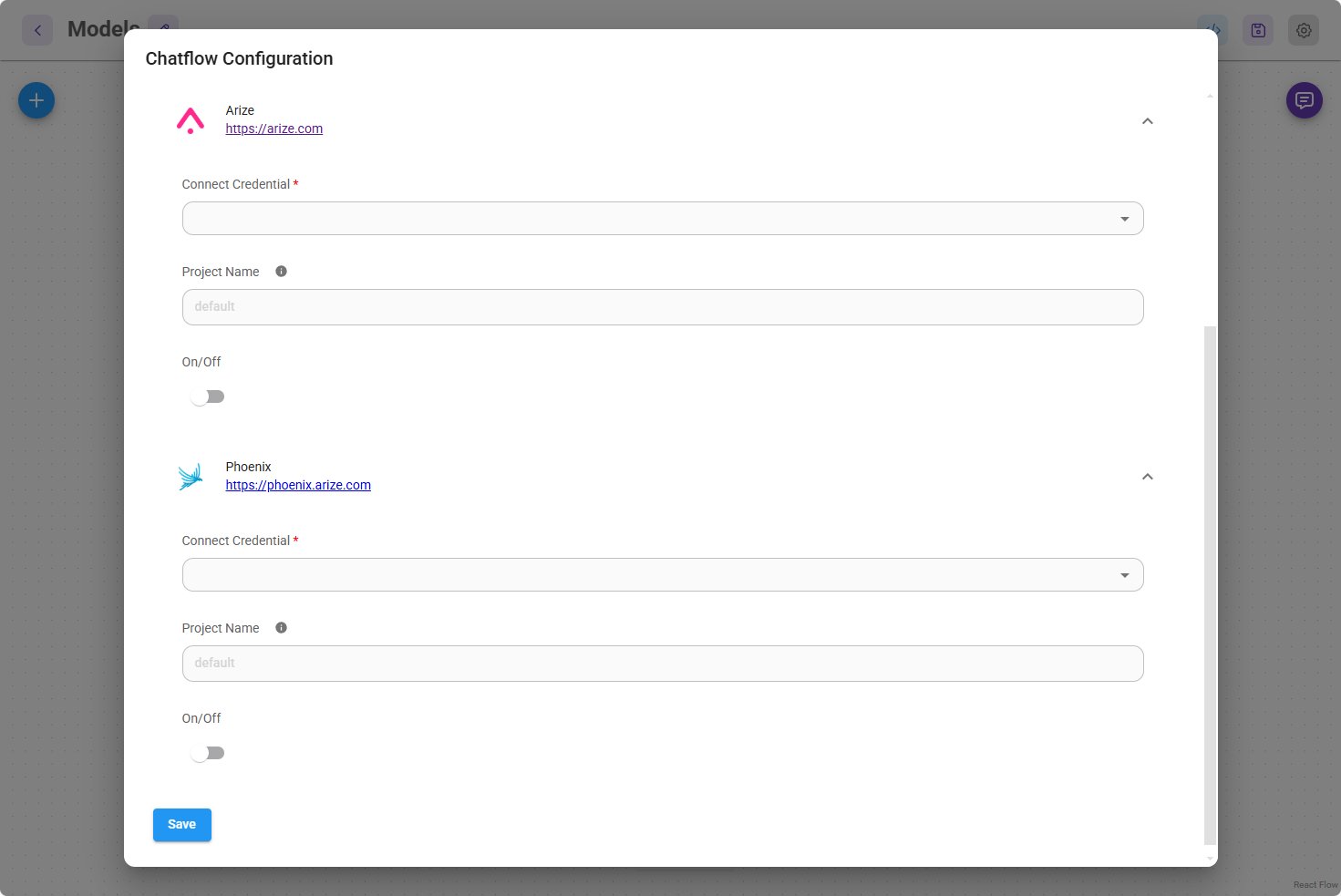Click the Phoenix bird logo icon

click(191, 477)
